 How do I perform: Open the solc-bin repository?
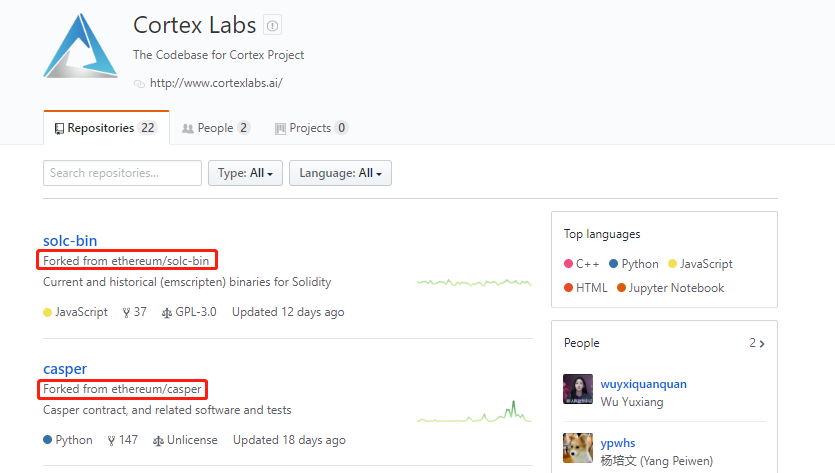click(x=70, y=241)
